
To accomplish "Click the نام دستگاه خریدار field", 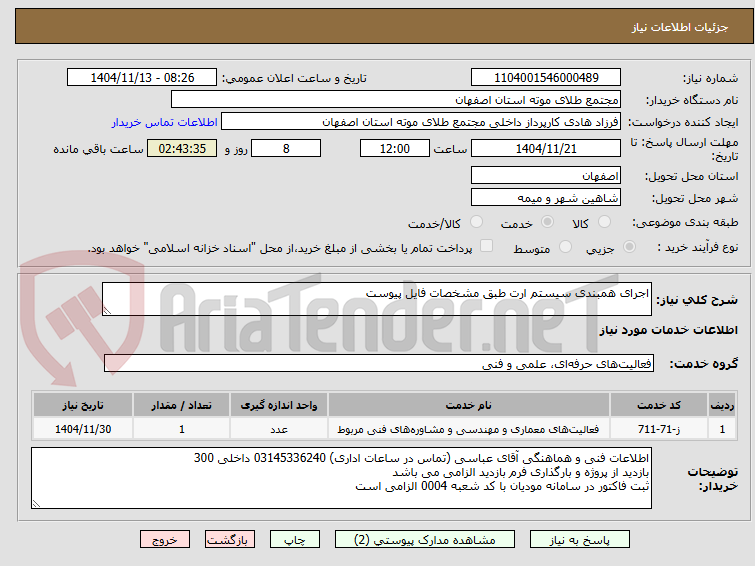I will click(x=396, y=100).
